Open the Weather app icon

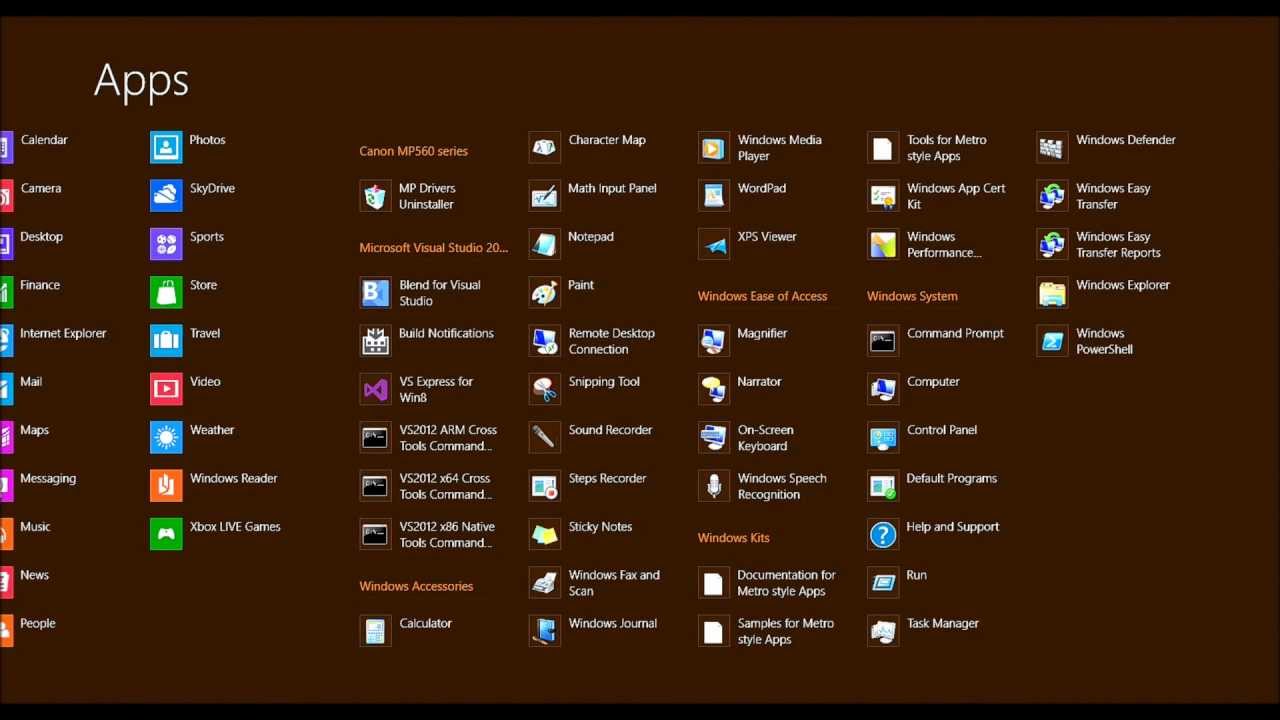click(x=166, y=438)
